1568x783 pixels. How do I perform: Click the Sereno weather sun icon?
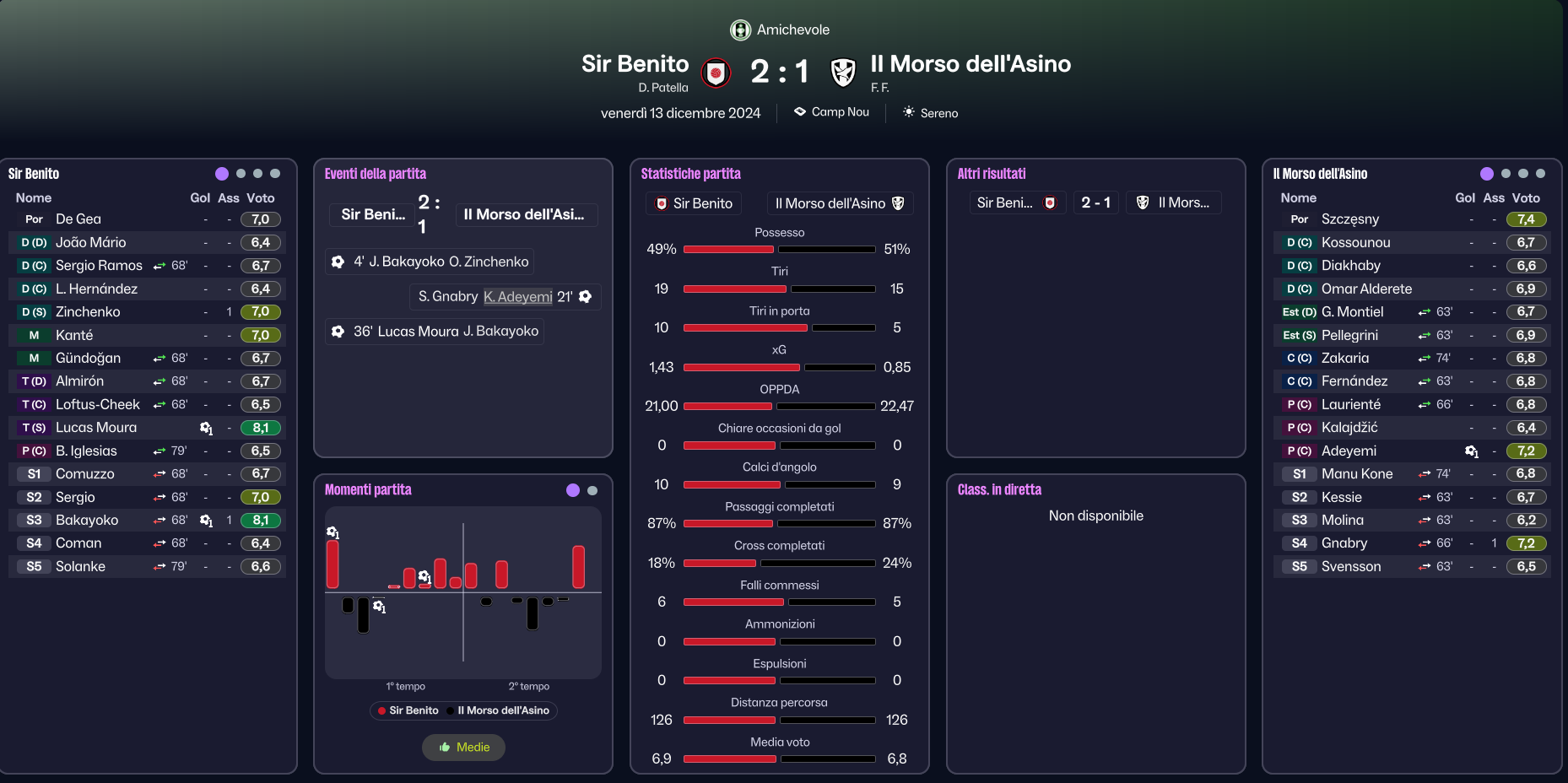click(909, 112)
